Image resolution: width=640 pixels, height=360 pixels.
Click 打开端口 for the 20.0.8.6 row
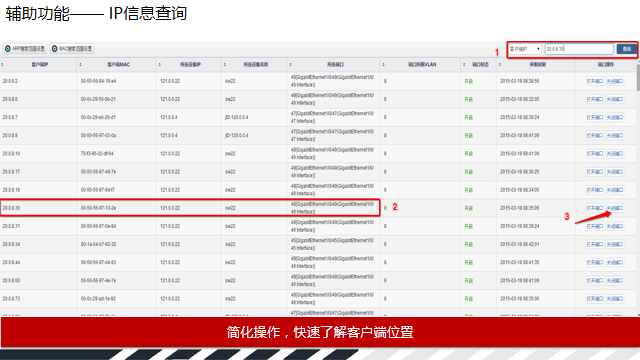pyautogui.click(x=594, y=99)
